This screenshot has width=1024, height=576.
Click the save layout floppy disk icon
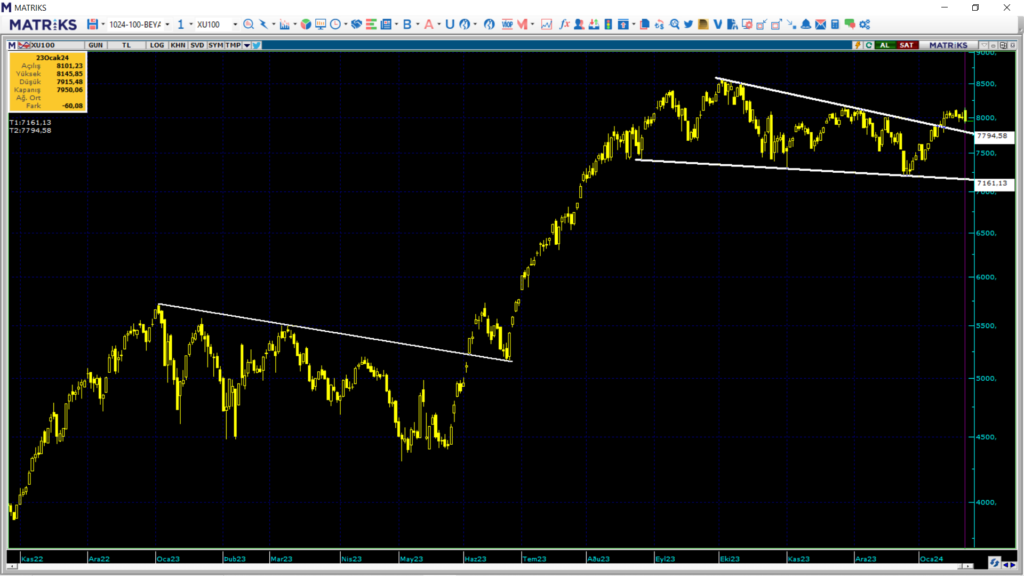pos(93,24)
